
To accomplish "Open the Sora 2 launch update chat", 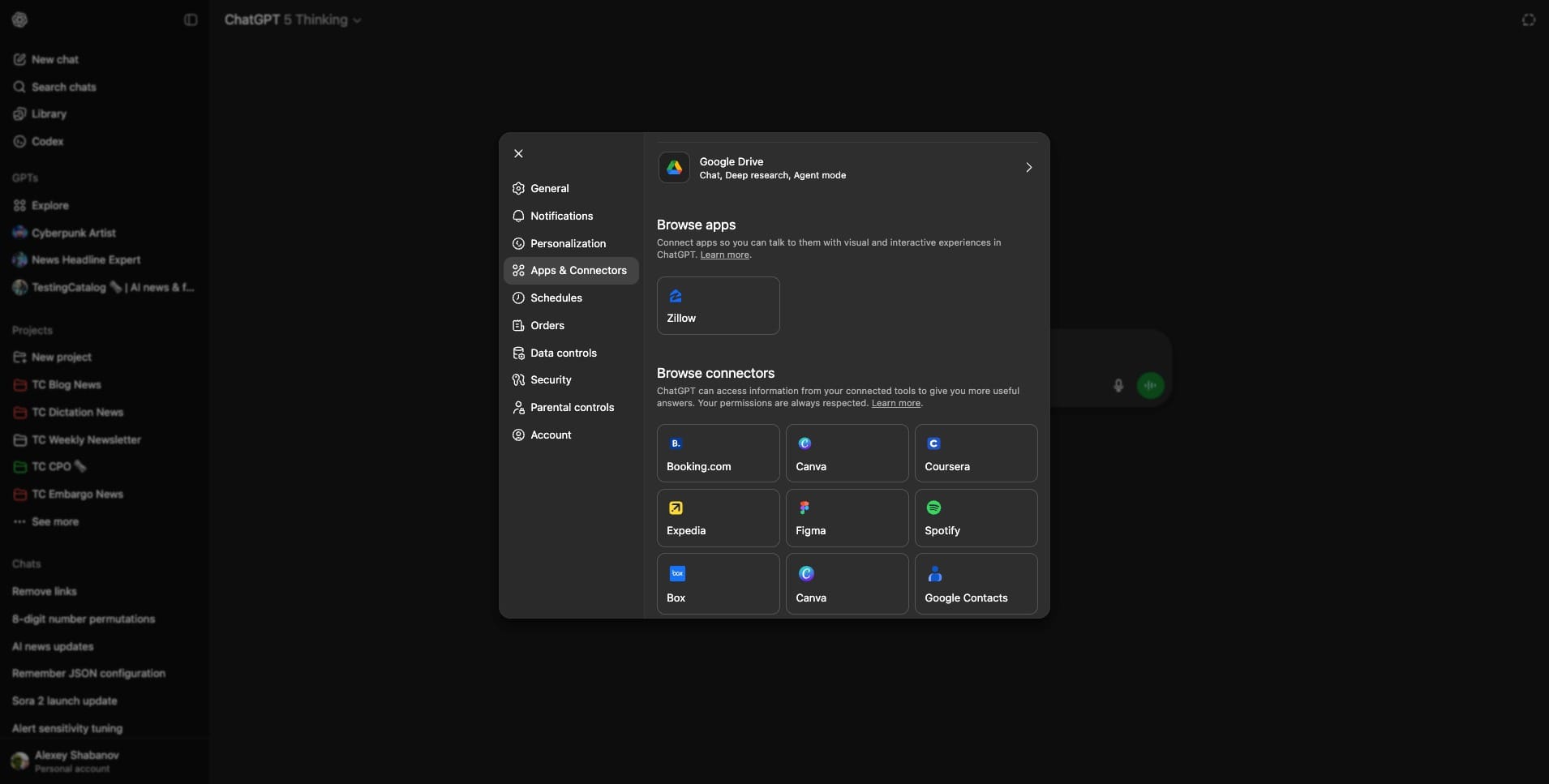I will click(104, 700).
